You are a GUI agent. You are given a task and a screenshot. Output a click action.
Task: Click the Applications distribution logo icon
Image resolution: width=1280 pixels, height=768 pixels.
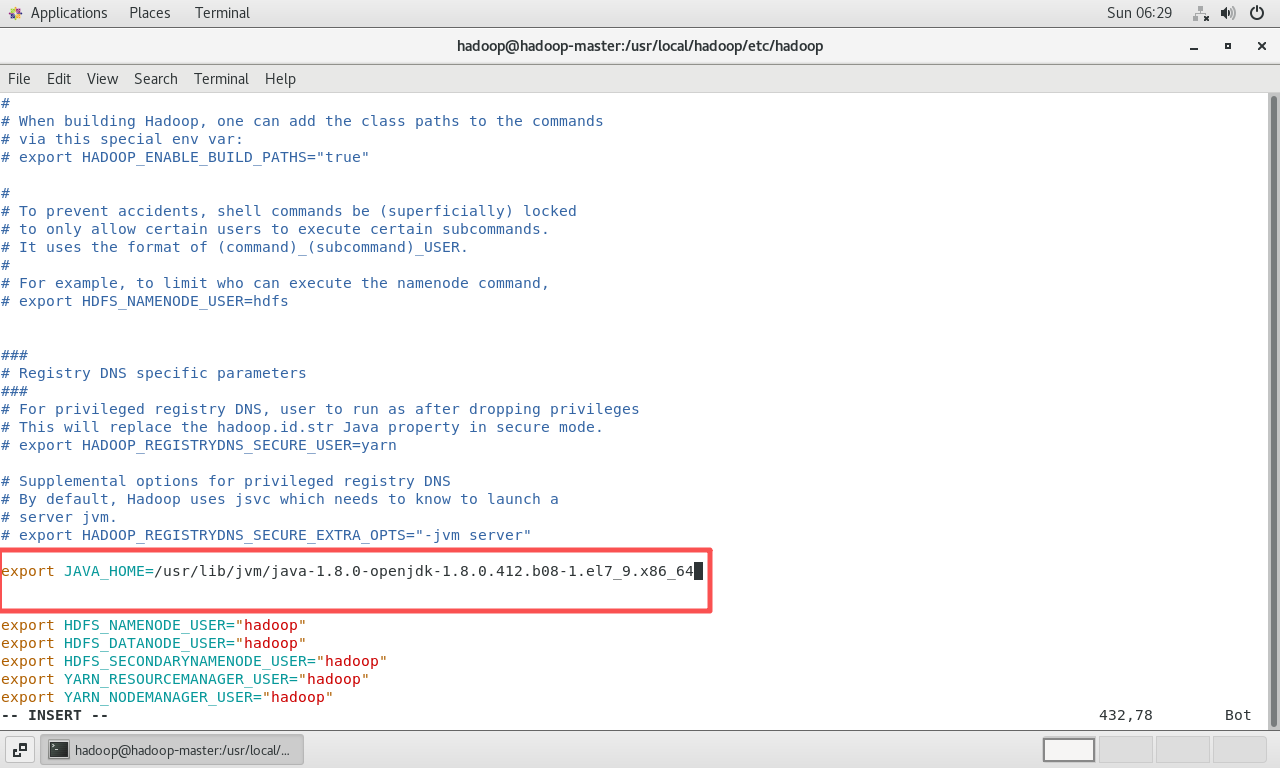[16, 12]
